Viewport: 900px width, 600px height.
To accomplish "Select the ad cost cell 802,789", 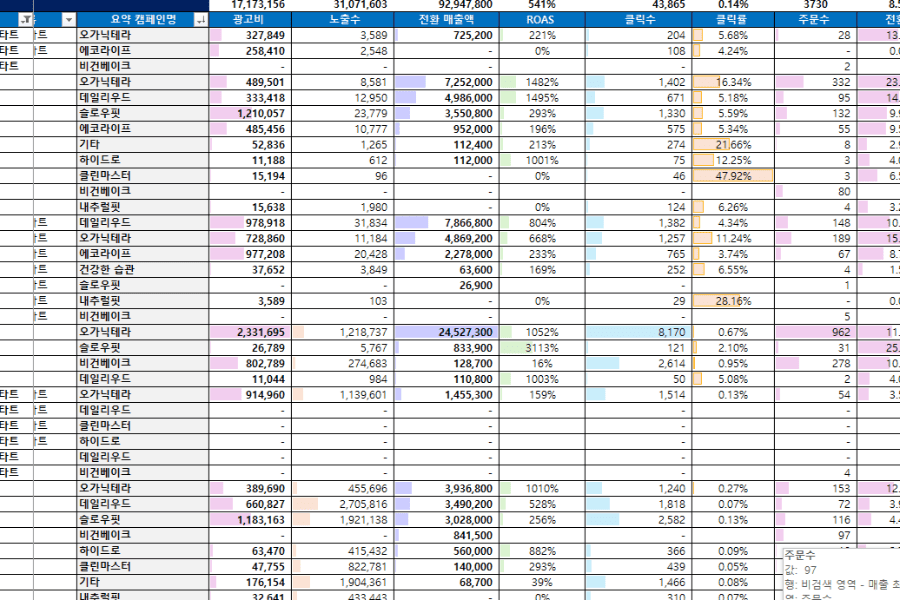I will (250, 363).
